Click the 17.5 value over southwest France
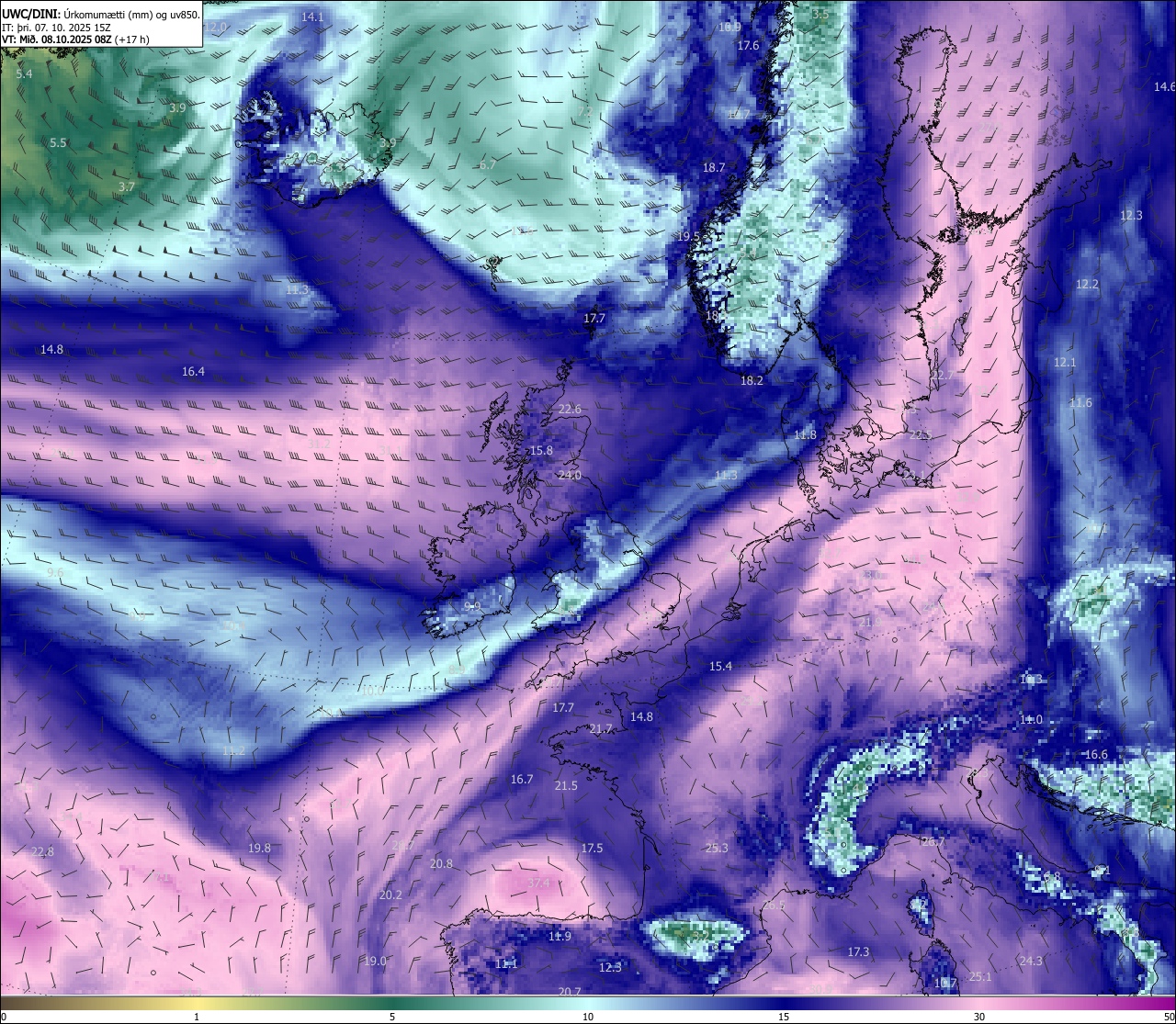 [592, 848]
